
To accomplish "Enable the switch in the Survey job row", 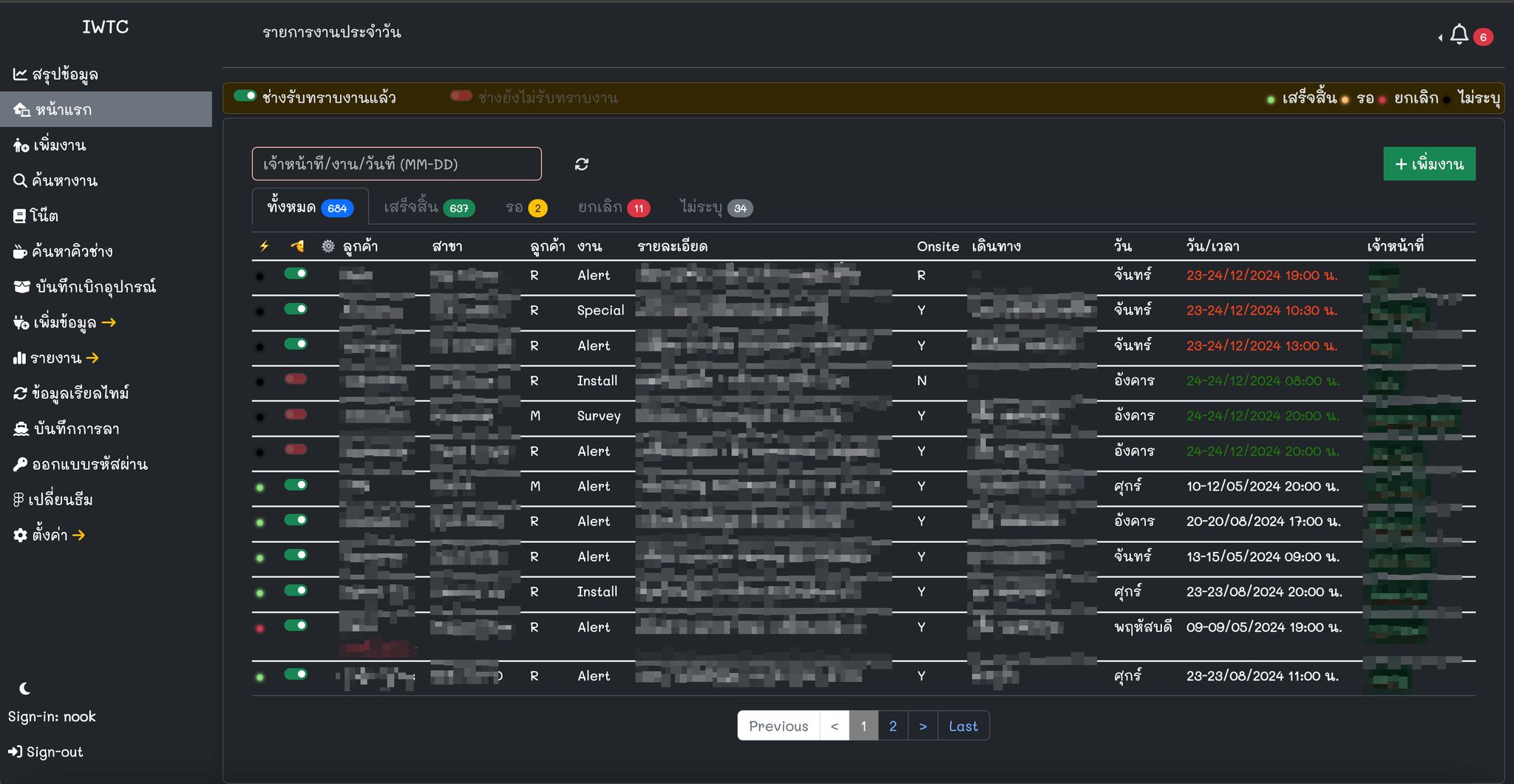I will coord(296,415).
